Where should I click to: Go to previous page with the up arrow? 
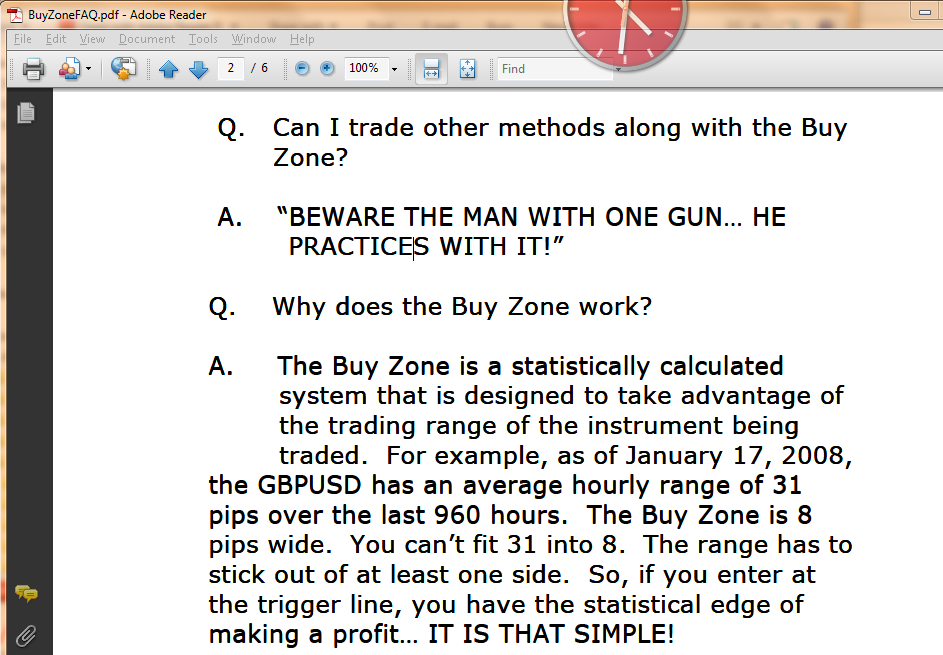[169, 69]
